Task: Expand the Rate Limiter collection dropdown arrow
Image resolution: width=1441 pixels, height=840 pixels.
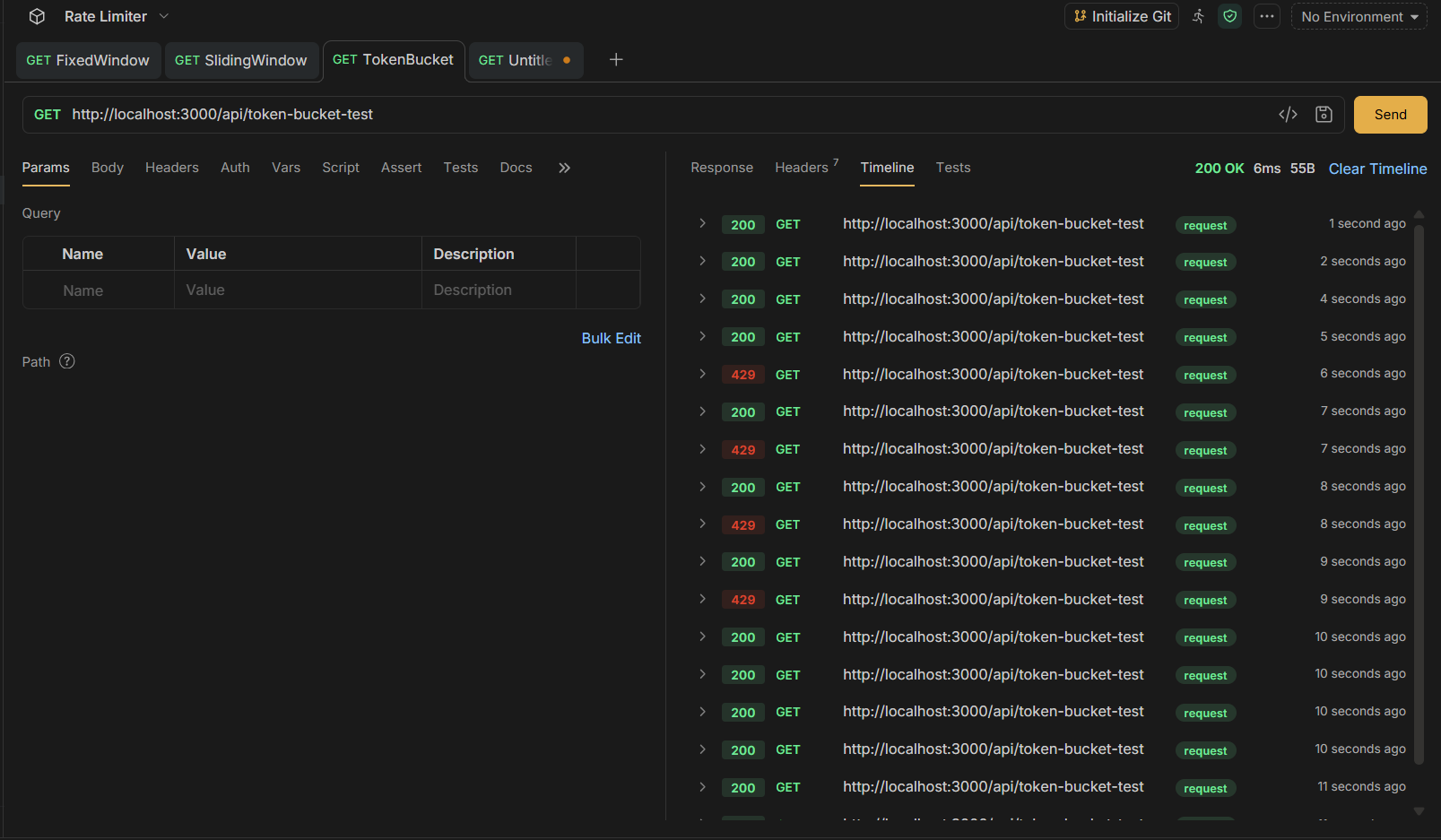Action: coord(164,16)
